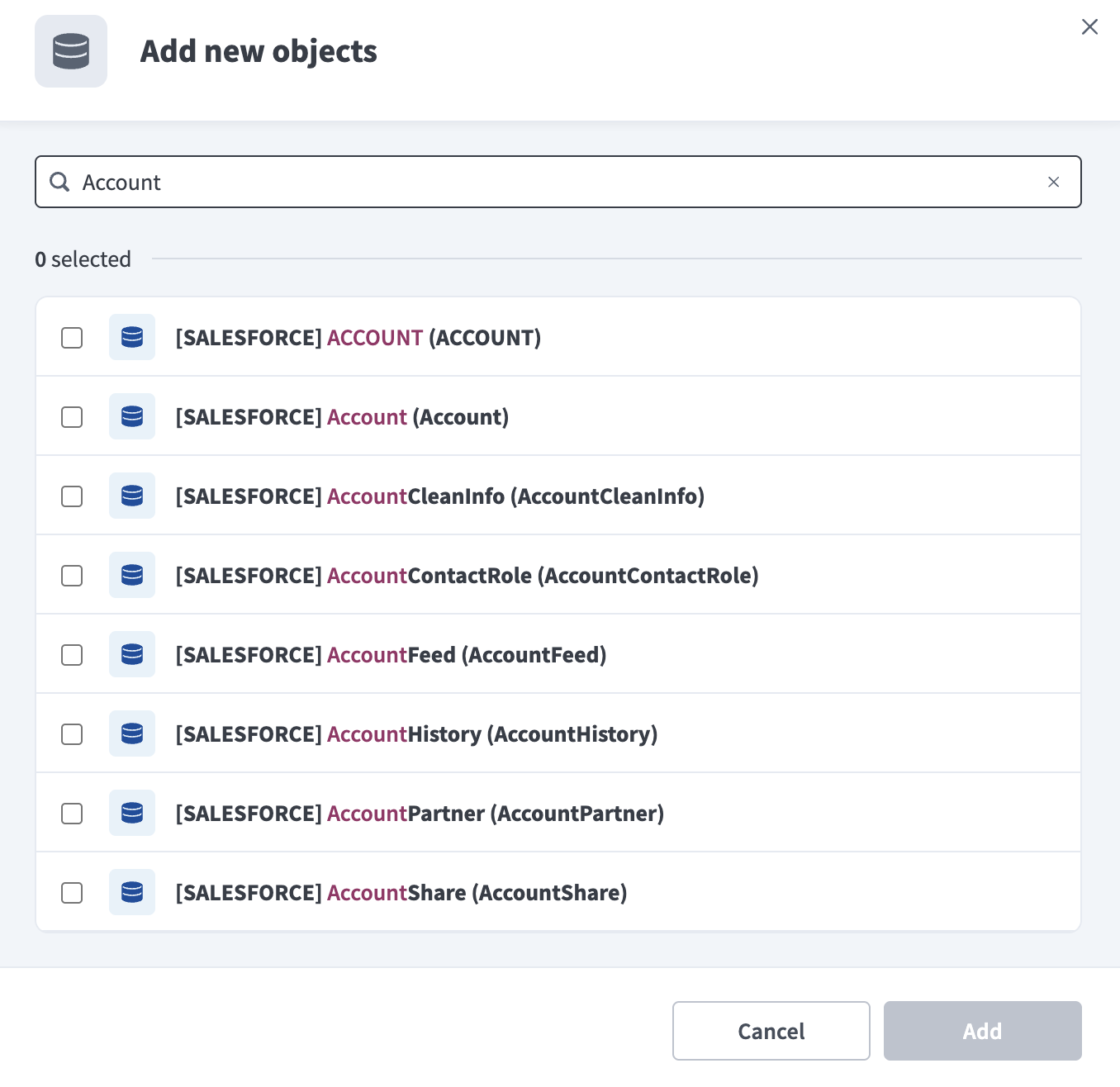The width and height of the screenshot is (1120, 1087).
Task: Click the database icon beside Add new objects
Action: coord(71,51)
